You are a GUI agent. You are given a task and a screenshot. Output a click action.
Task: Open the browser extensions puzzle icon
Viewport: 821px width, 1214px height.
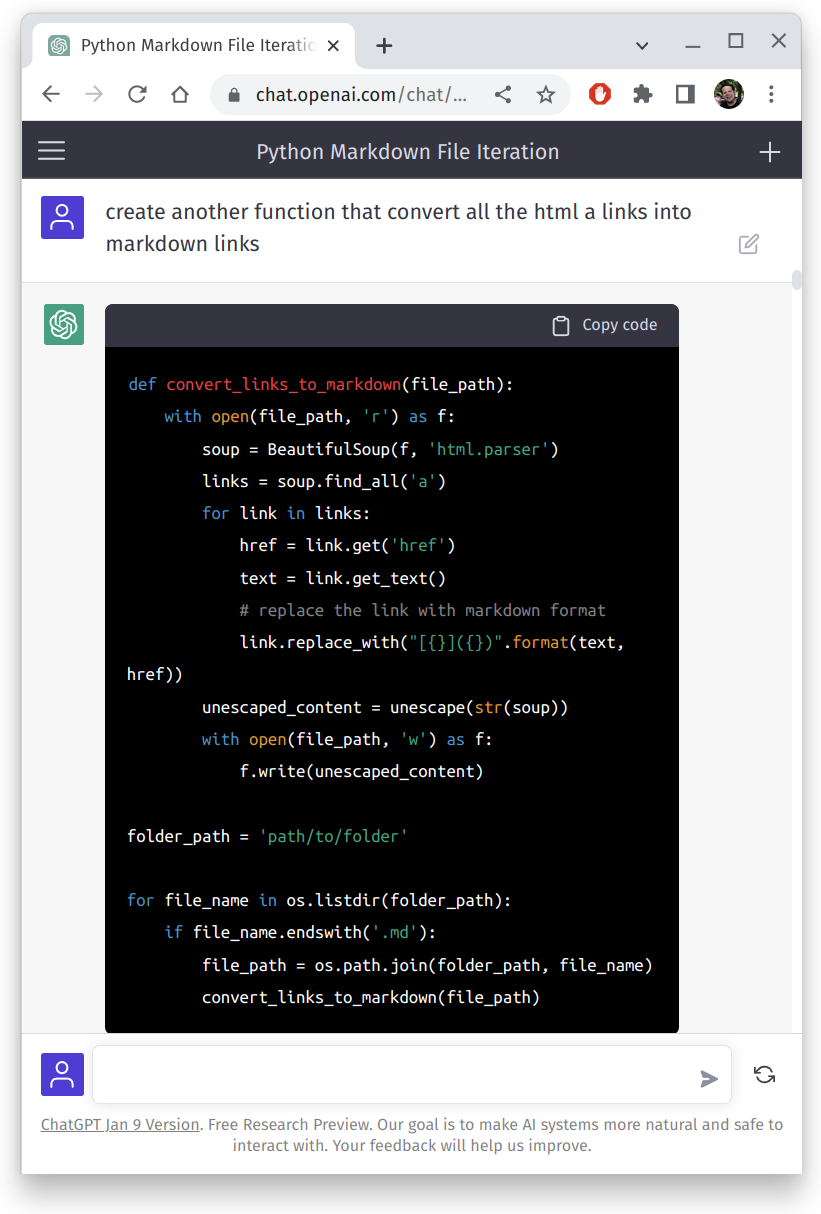(642, 94)
